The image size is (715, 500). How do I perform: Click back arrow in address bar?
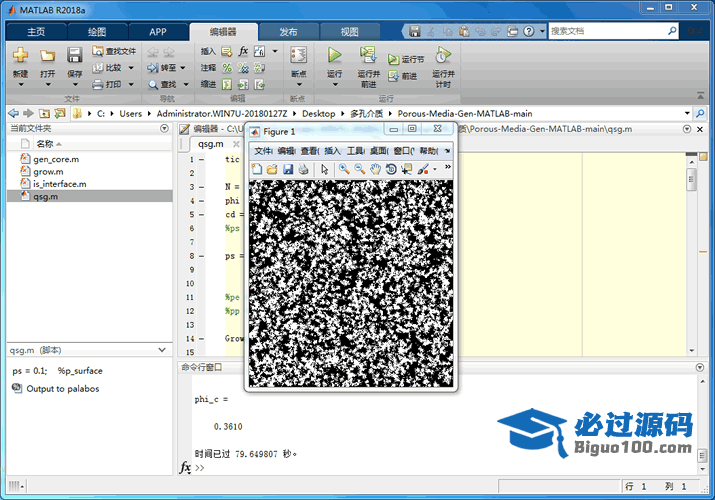click(x=14, y=113)
